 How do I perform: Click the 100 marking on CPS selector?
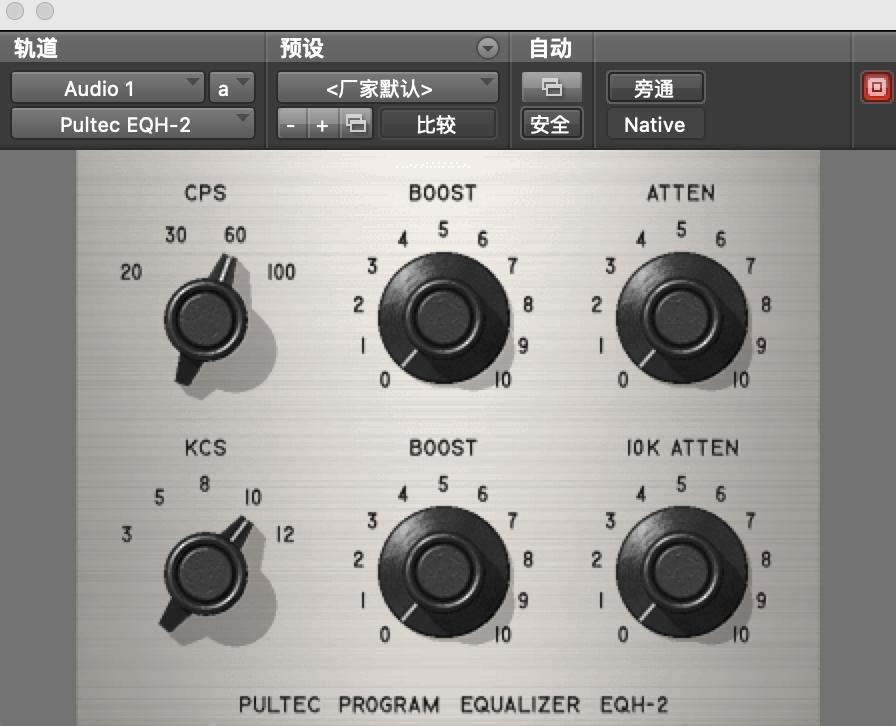pos(281,272)
